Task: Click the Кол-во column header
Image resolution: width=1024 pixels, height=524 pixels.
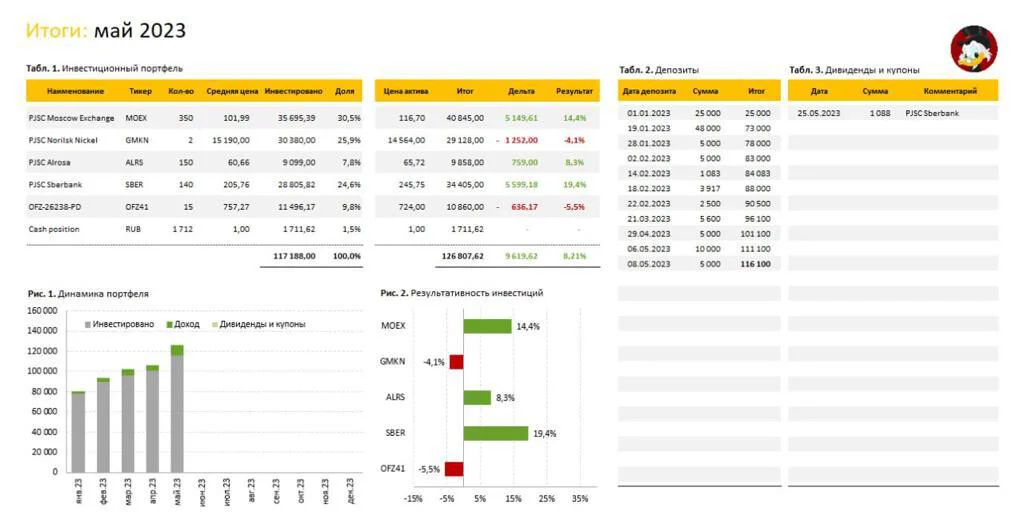Action: coord(181,91)
